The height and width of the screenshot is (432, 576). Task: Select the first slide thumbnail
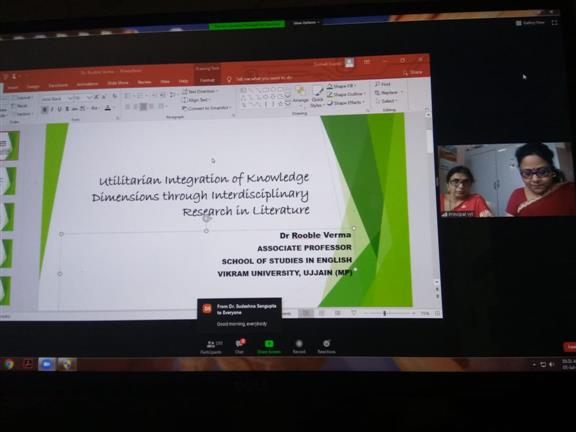click(10, 145)
